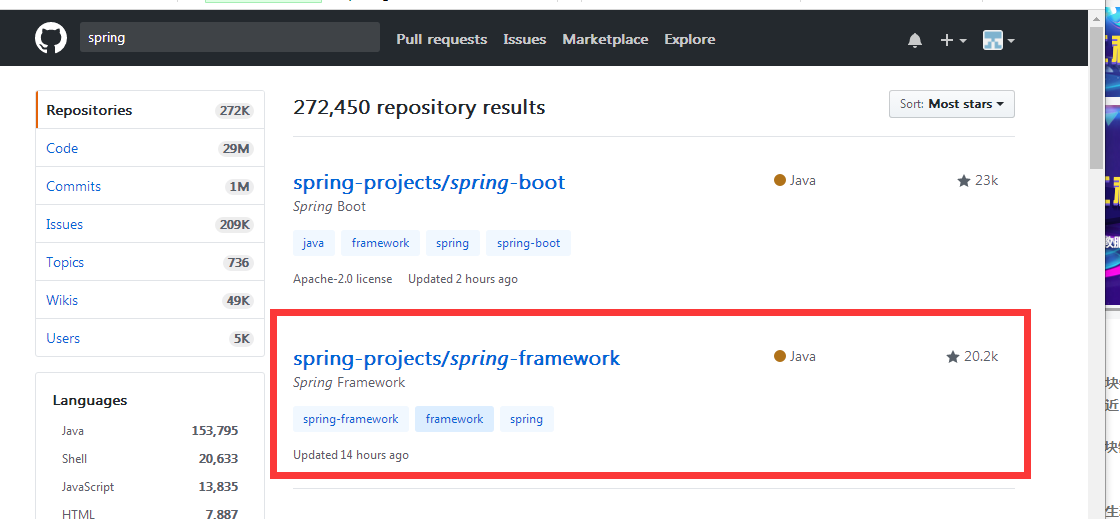1120x519 pixels.
Task: Open the spring-projects/spring-framework repository
Action: click(456, 358)
